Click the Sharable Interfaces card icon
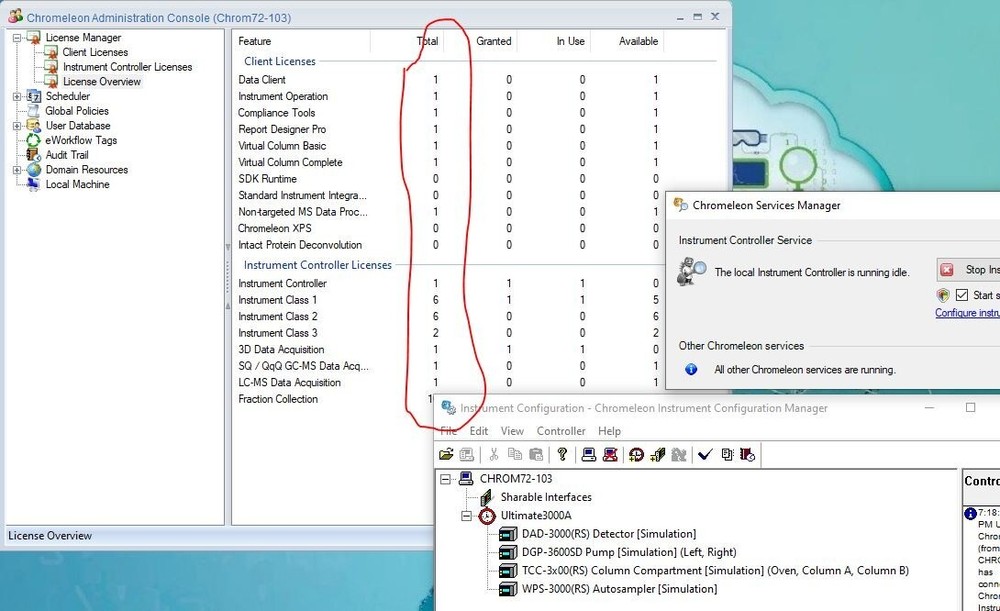This screenshot has height=611, width=1000. pos(487,497)
